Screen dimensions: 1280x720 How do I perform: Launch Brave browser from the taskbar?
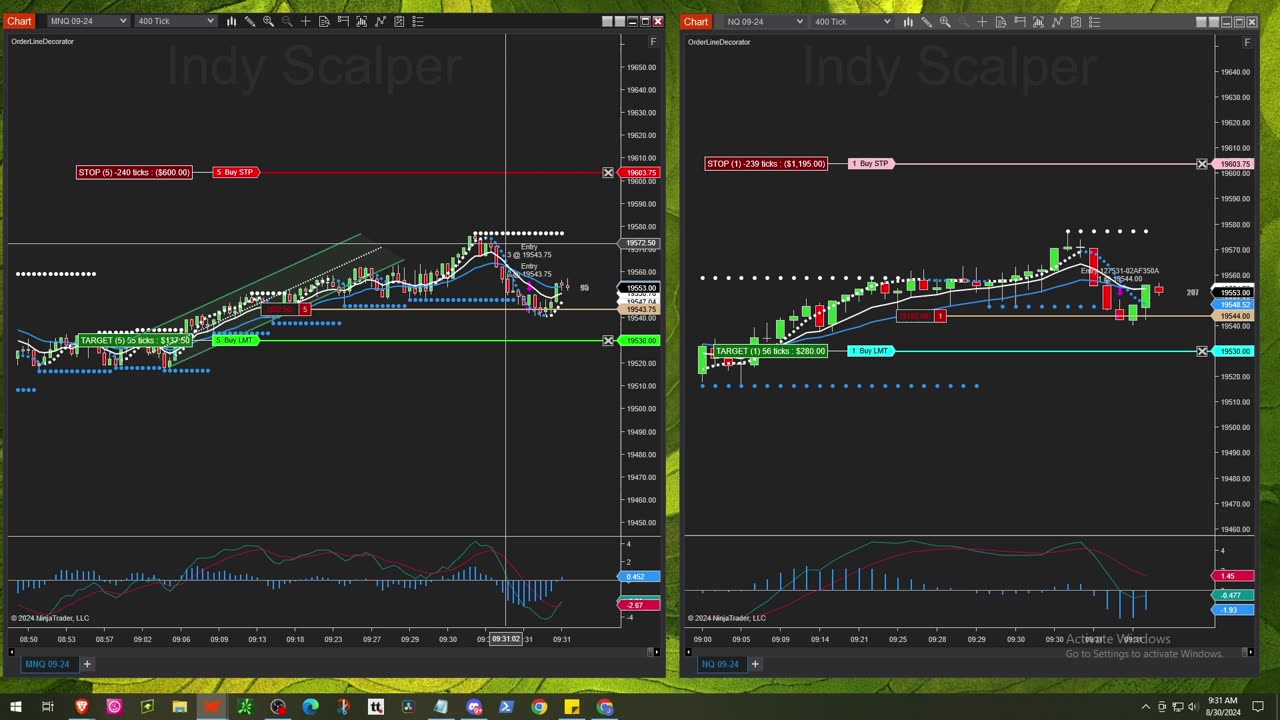pyautogui.click(x=81, y=707)
